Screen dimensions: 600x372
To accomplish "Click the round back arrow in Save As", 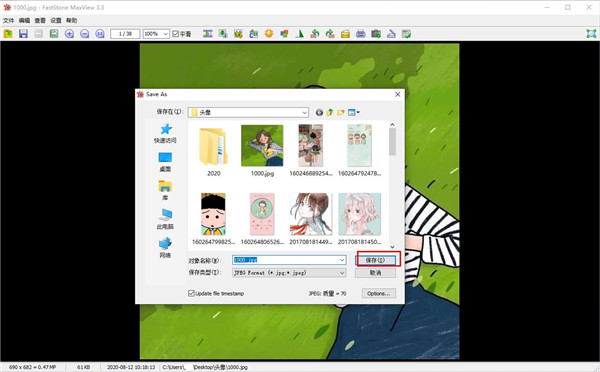I will (319, 112).
